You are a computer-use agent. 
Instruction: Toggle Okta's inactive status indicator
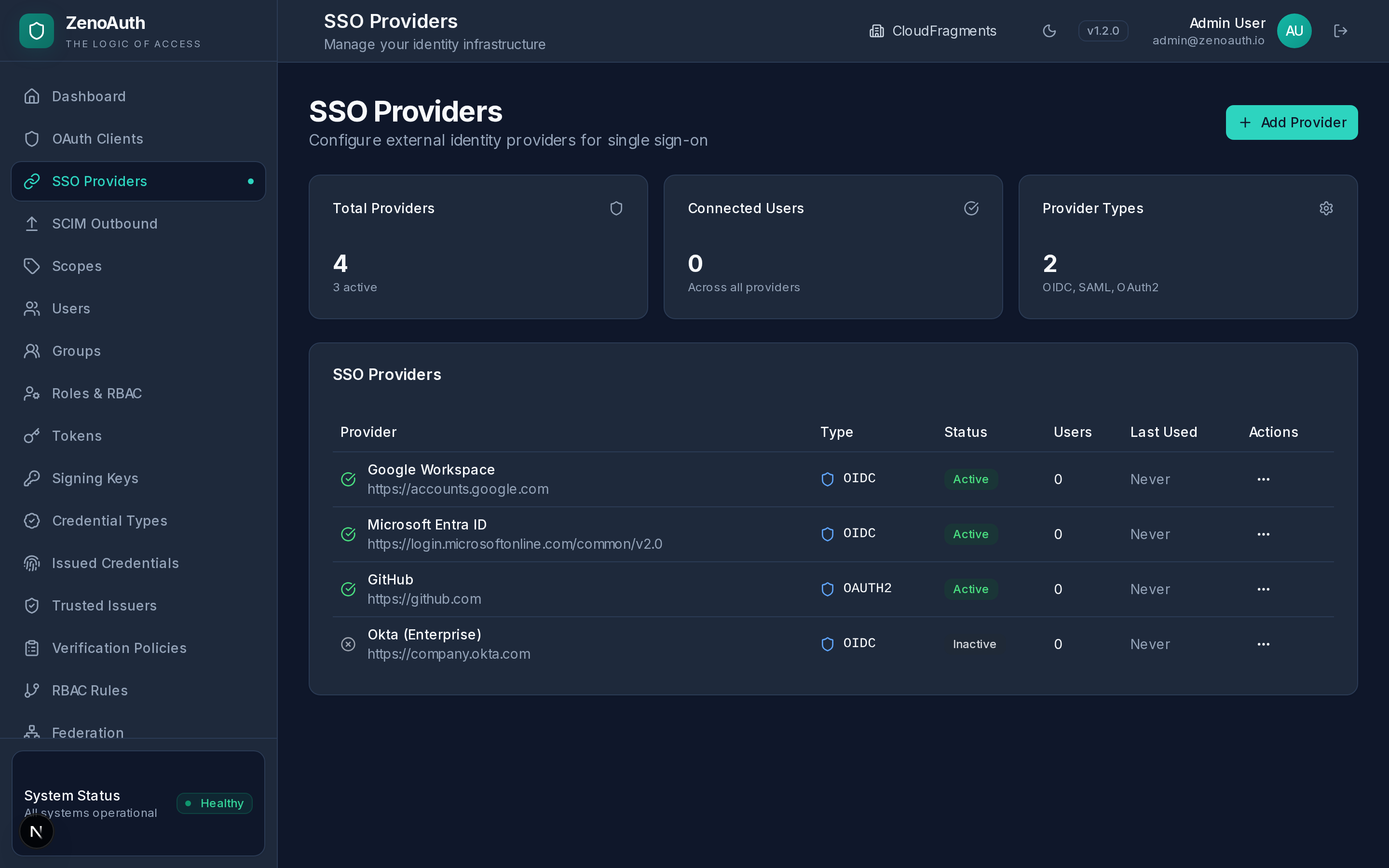point(348,644)
